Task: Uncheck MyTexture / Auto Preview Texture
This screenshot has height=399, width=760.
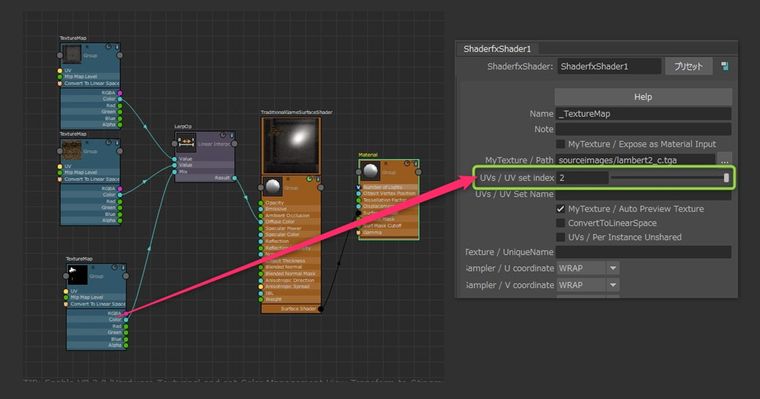Action: coord(561,209)
